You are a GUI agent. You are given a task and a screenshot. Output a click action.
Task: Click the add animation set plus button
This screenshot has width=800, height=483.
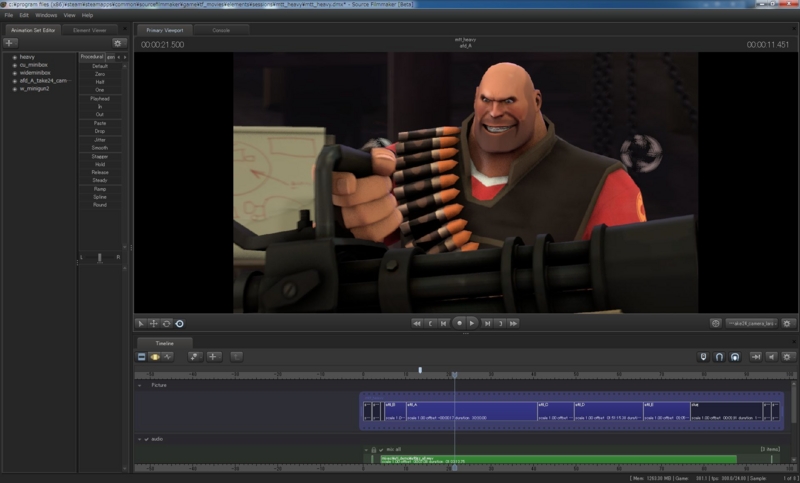[10, 43]
